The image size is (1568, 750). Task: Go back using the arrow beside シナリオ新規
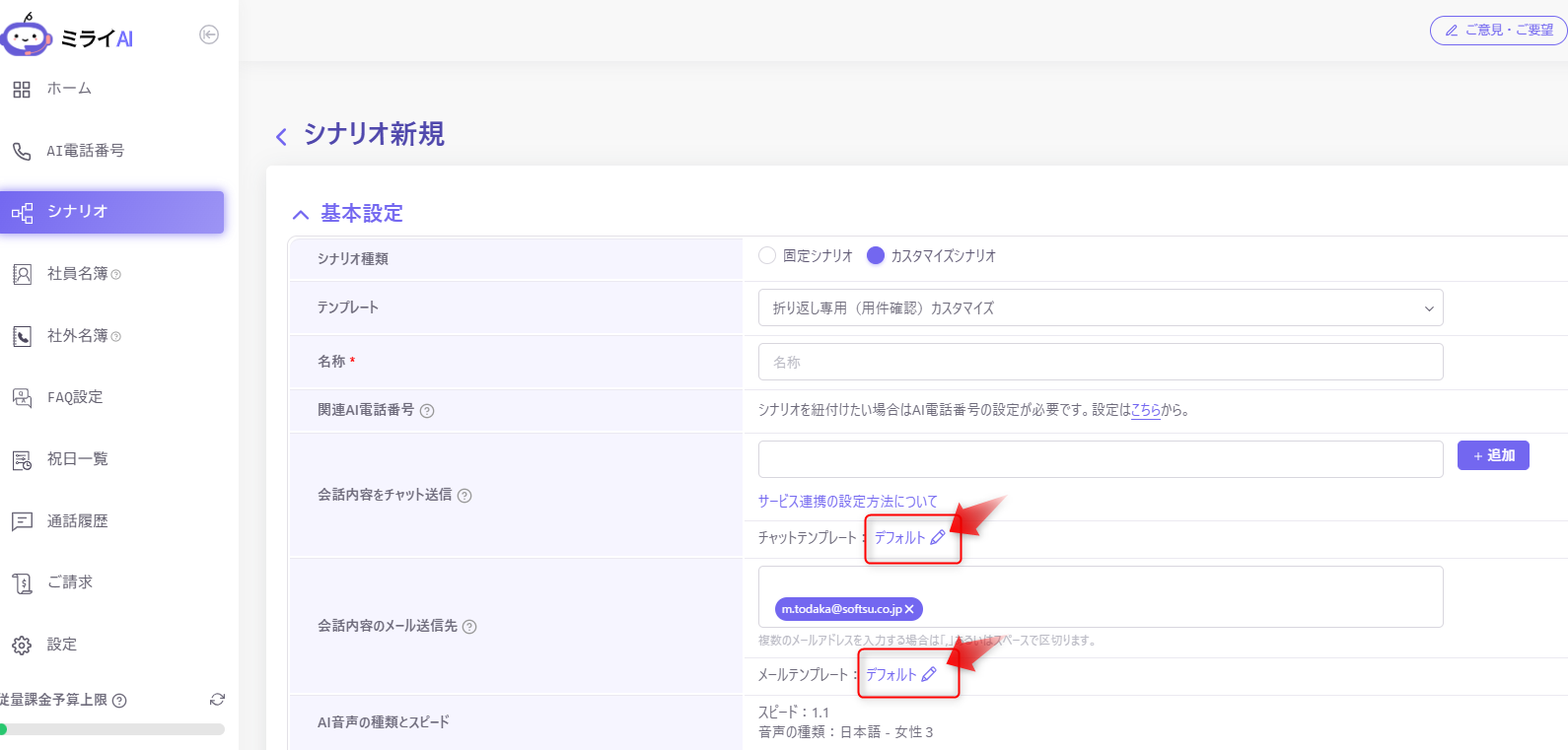pyautogui.click(x=281, y=136)
